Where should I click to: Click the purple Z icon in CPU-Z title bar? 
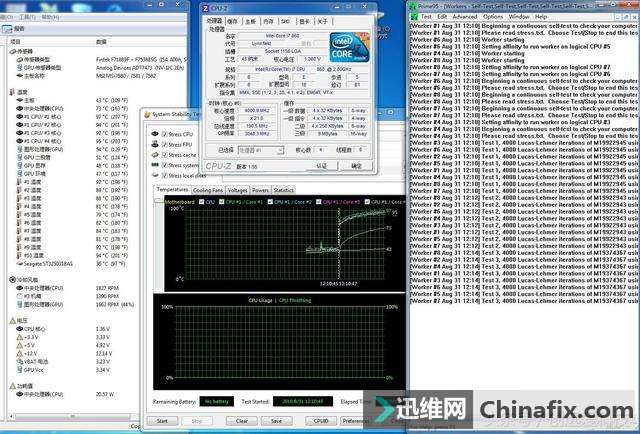(206, 8)
